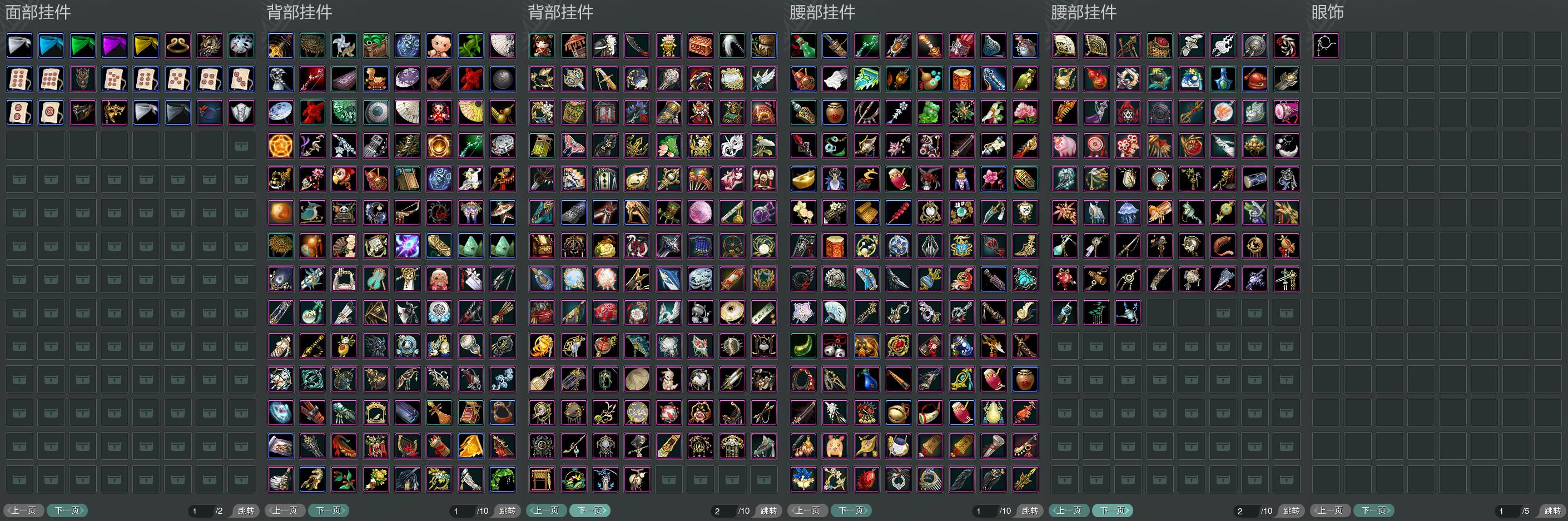Select the baby doll back accessory
The image size is (1568, 521).
pyautogui.click(x=439, y=46)
